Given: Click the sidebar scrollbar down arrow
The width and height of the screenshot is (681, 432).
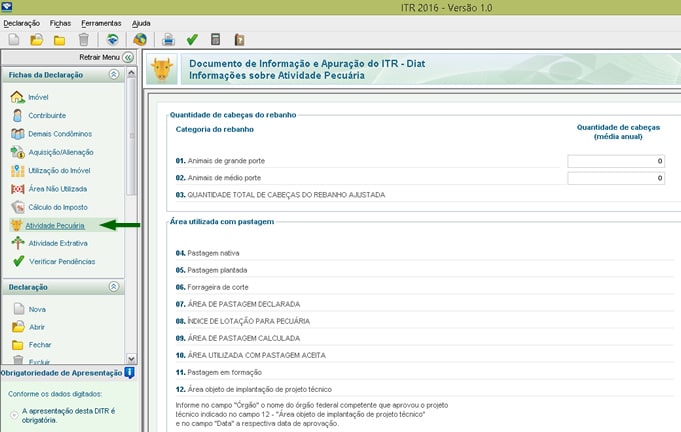Looking at the screenshot, I should pyautogui.click(x=132, y=359).
